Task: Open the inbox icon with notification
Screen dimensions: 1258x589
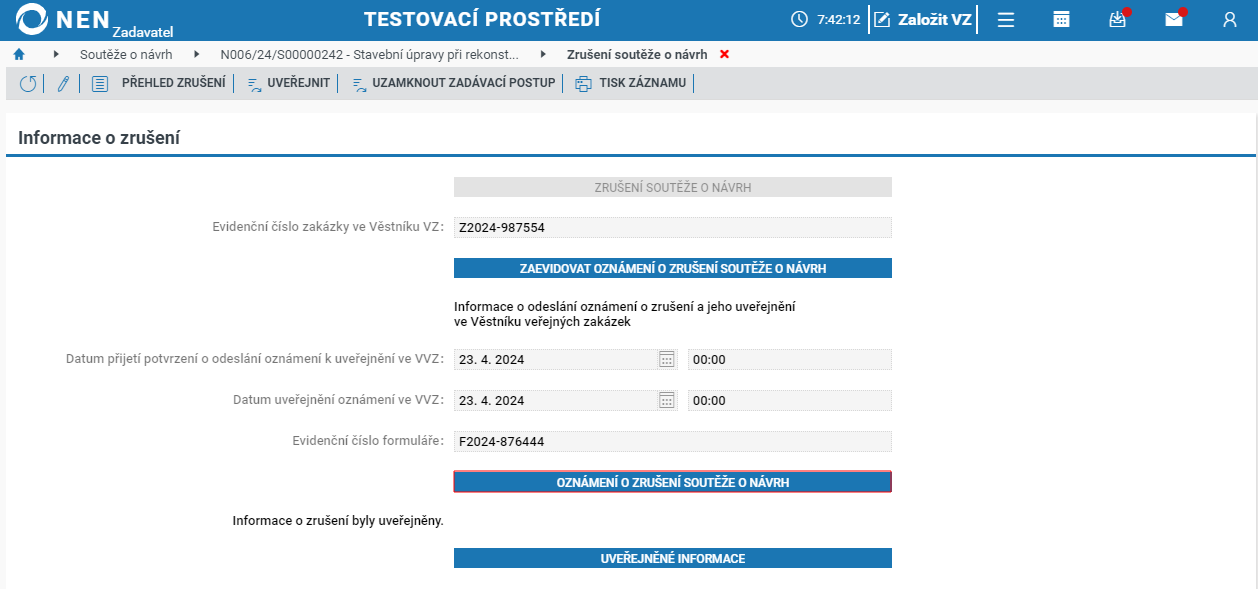Action: point(1118,19)
